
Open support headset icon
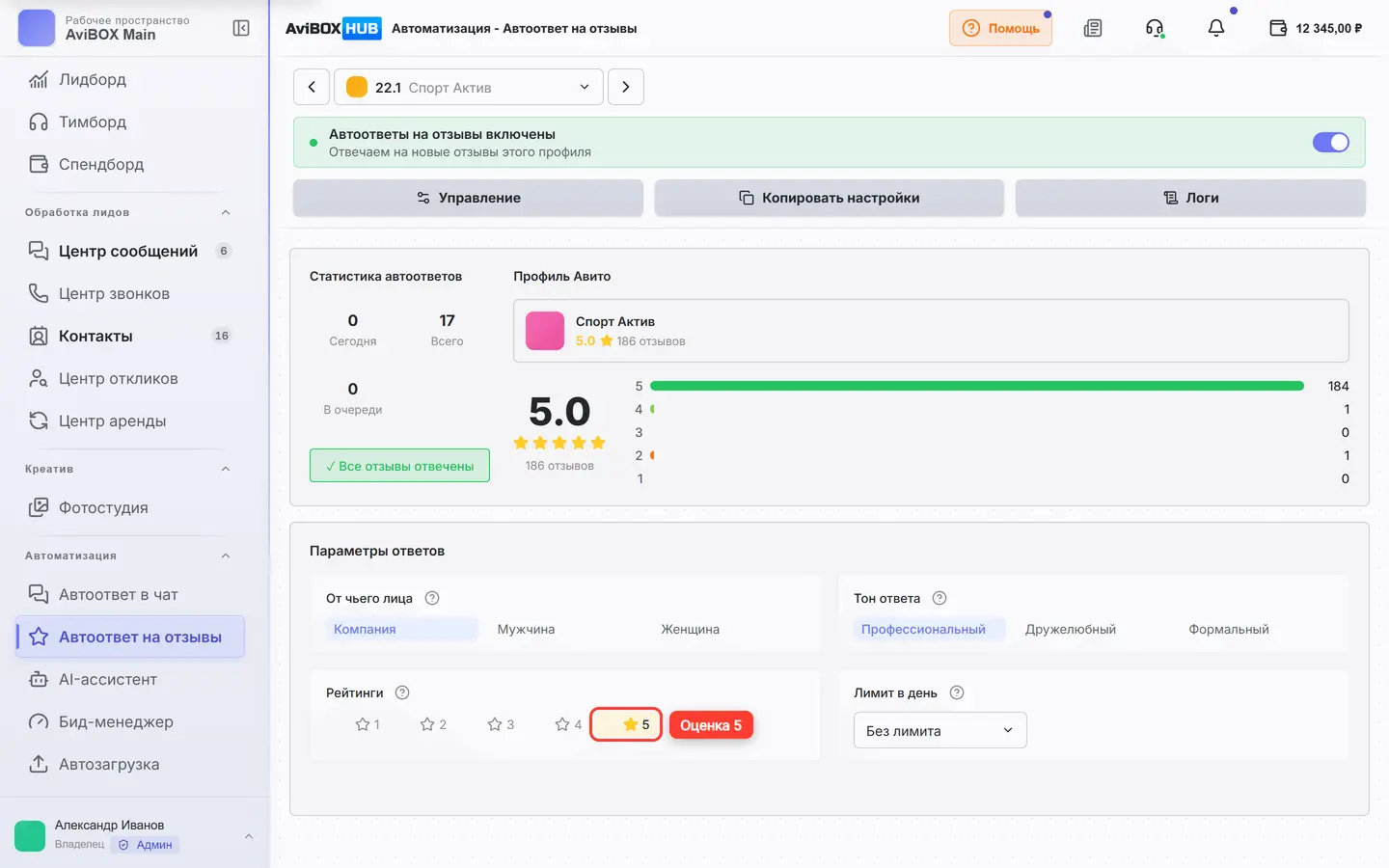(x=1155, y=28)
